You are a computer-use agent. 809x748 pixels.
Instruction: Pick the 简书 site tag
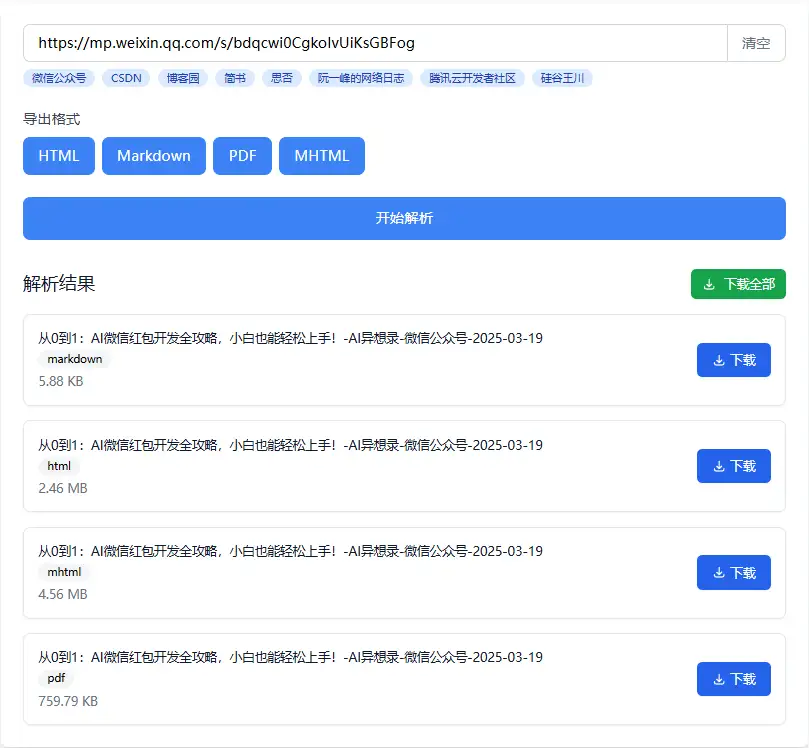[235, 78]
